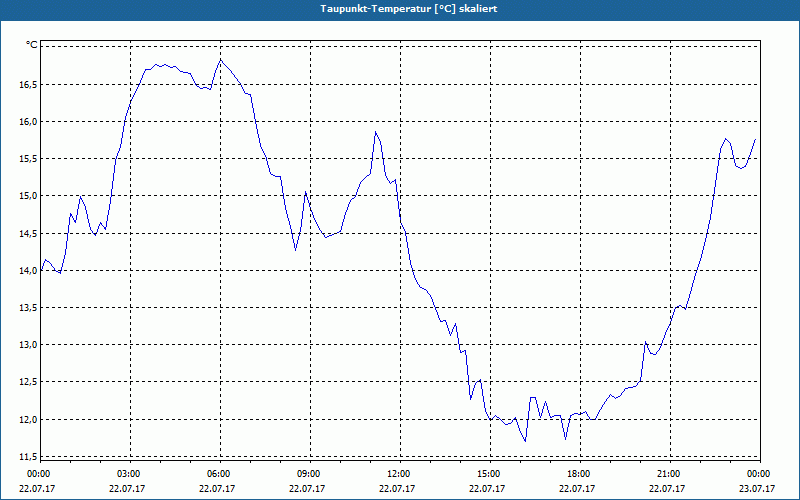Screen dimensions: 800x500
Task: Click the y-axis value 11,5
Action: (x=28, y=457)
